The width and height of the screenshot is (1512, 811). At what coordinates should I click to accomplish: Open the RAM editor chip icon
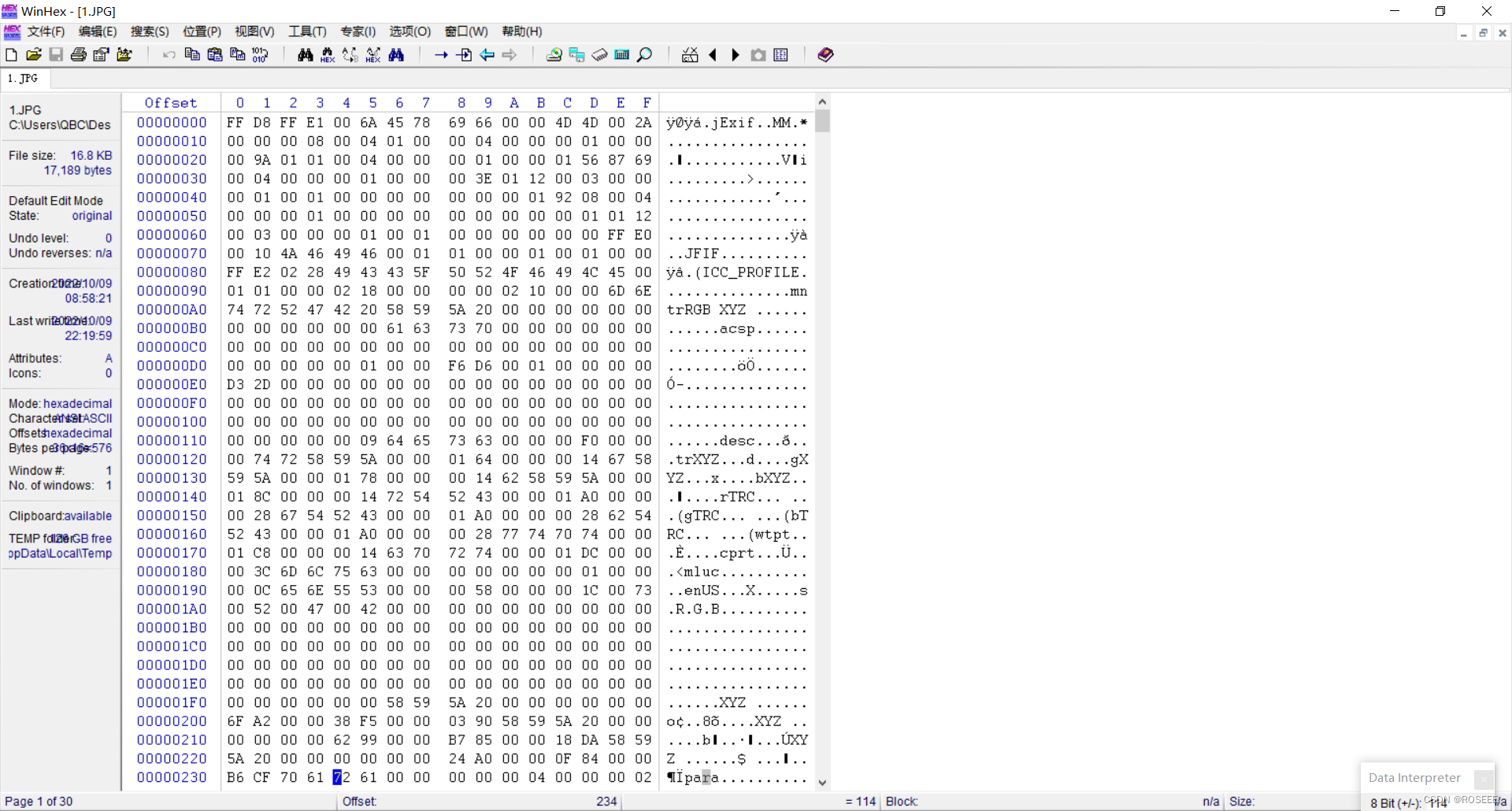point(600,54)
